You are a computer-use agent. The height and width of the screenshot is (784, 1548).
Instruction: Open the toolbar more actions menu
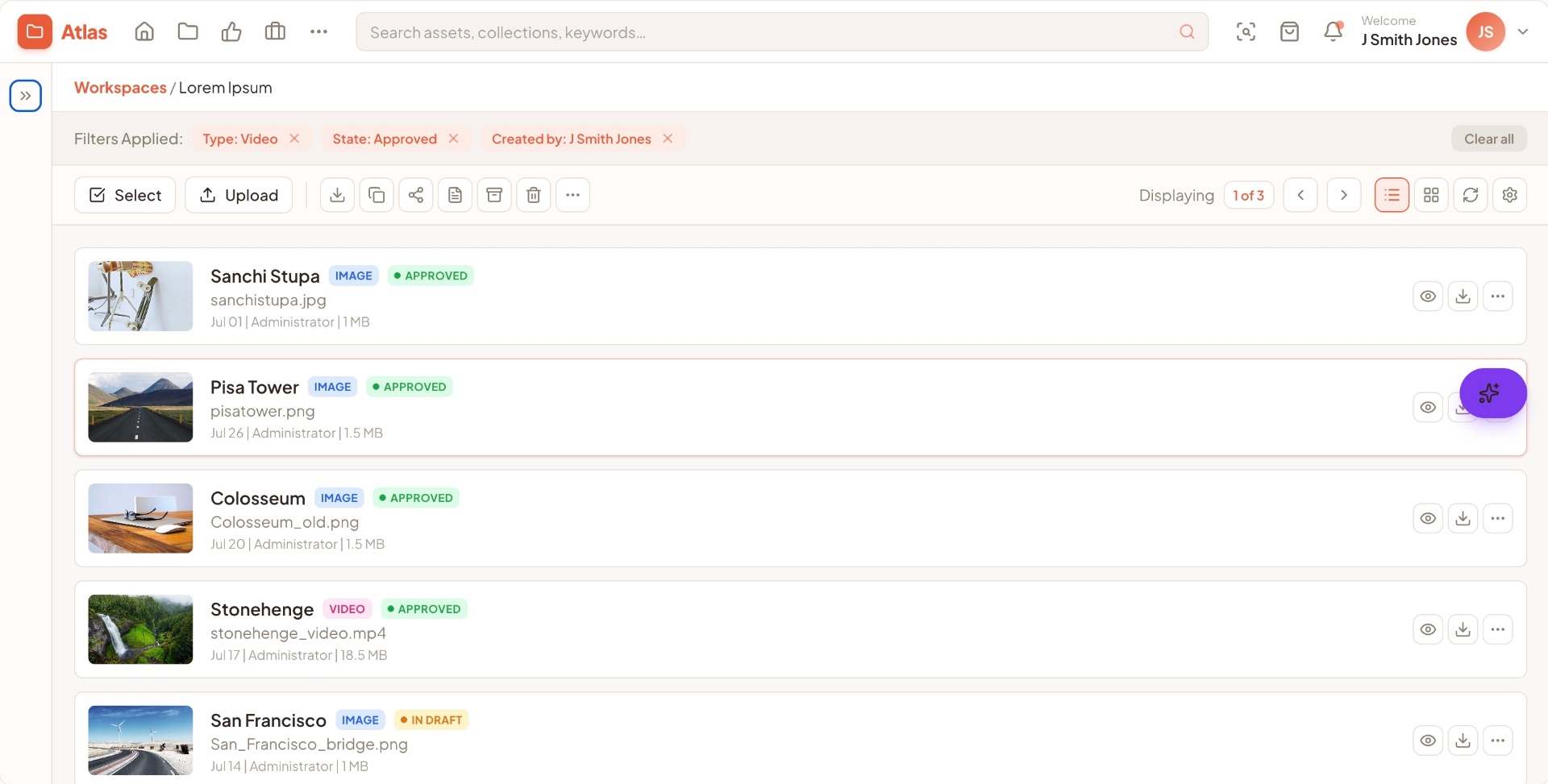click(x=572, y=195)
